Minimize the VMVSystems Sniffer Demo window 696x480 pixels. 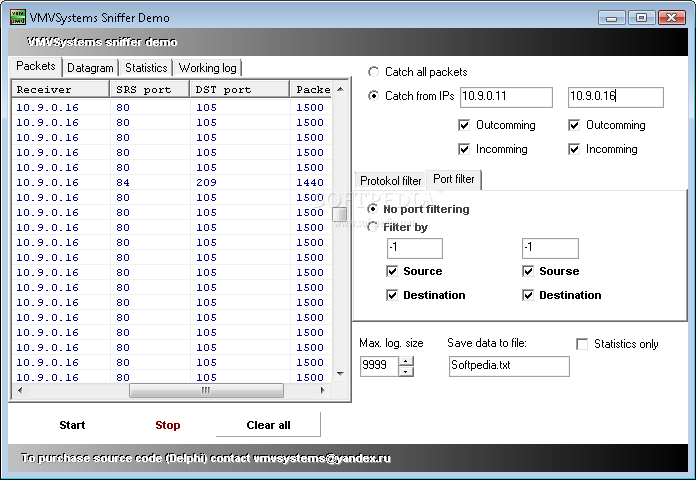tap(612, 18)
